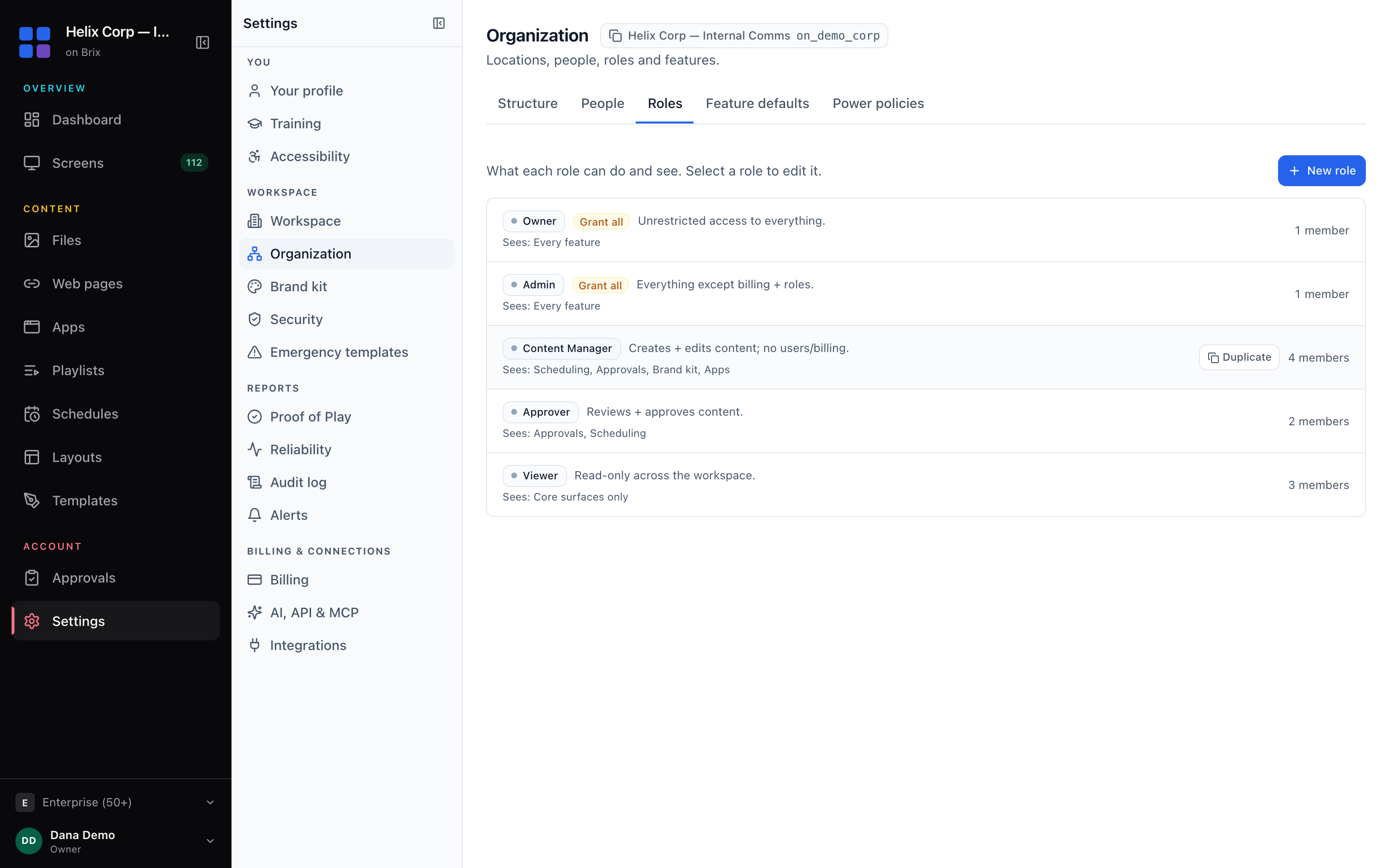Select the Admin role row

pyautogui.click(x=925, y=294)
